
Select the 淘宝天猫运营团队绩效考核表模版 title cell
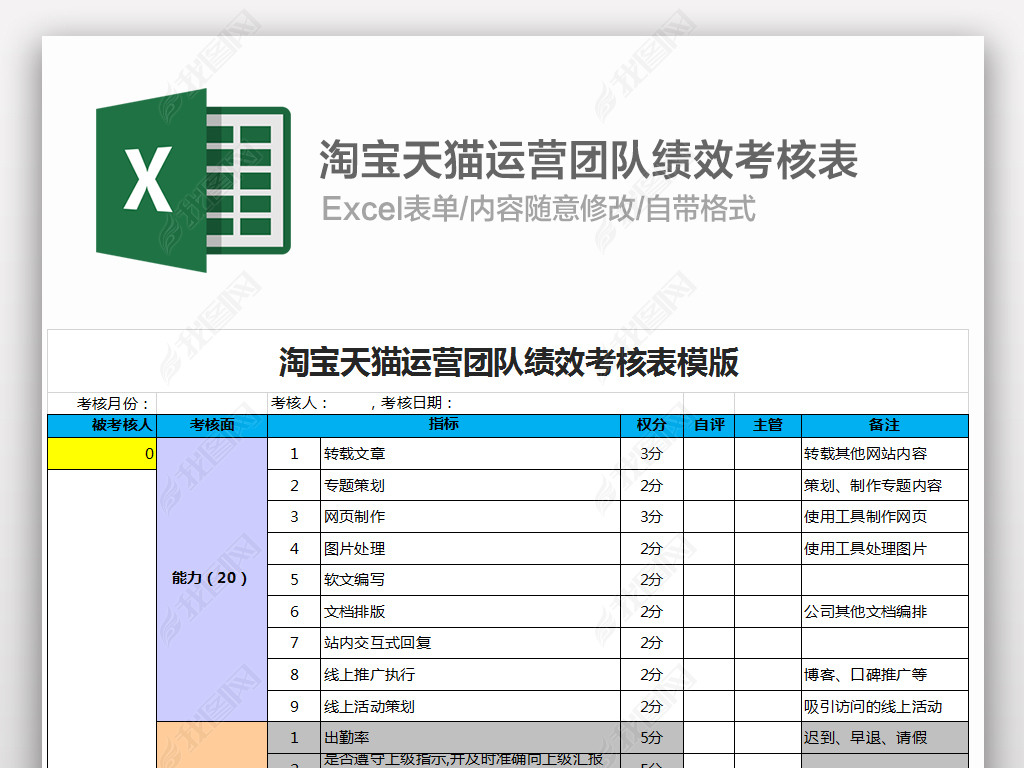(508, 362)
